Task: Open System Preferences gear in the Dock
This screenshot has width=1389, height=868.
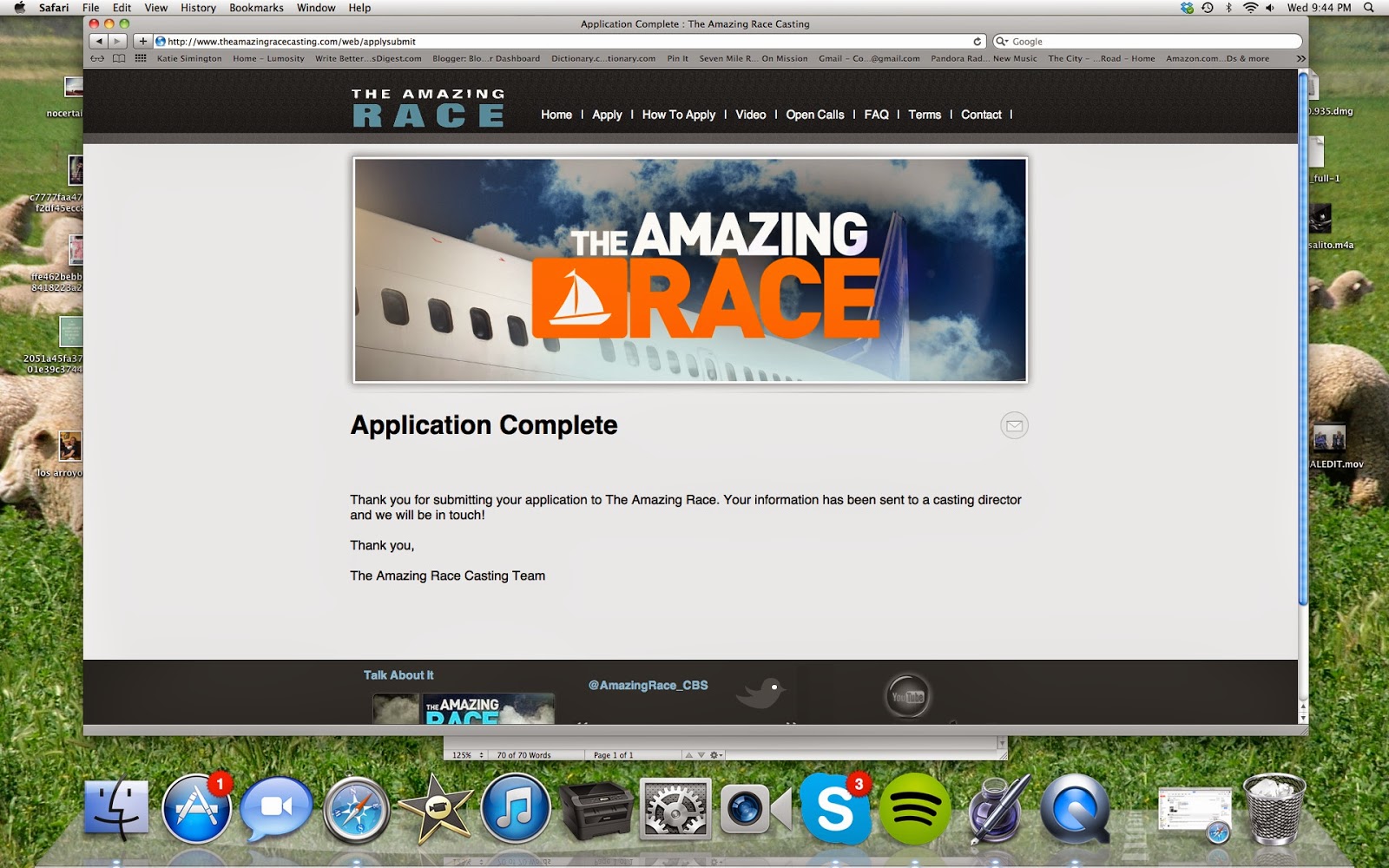Action: pyautogui.click(x=675, y=809)
